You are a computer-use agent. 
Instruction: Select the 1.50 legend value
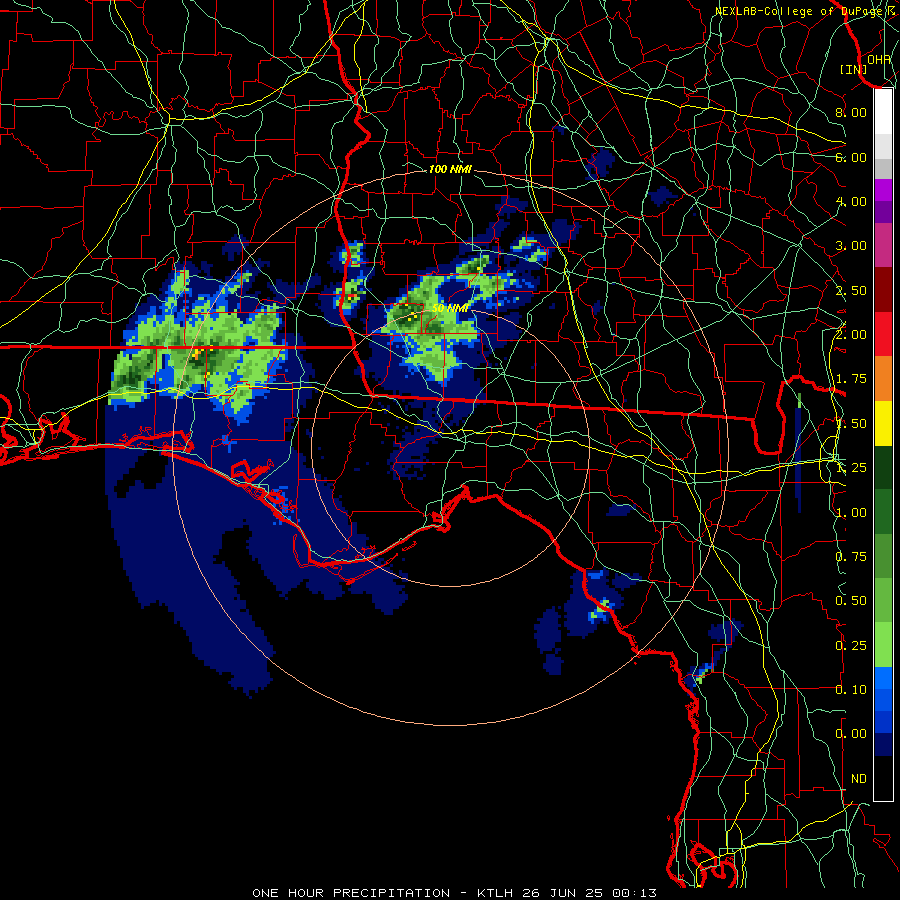pyautogui.click(x=851, y=424)
